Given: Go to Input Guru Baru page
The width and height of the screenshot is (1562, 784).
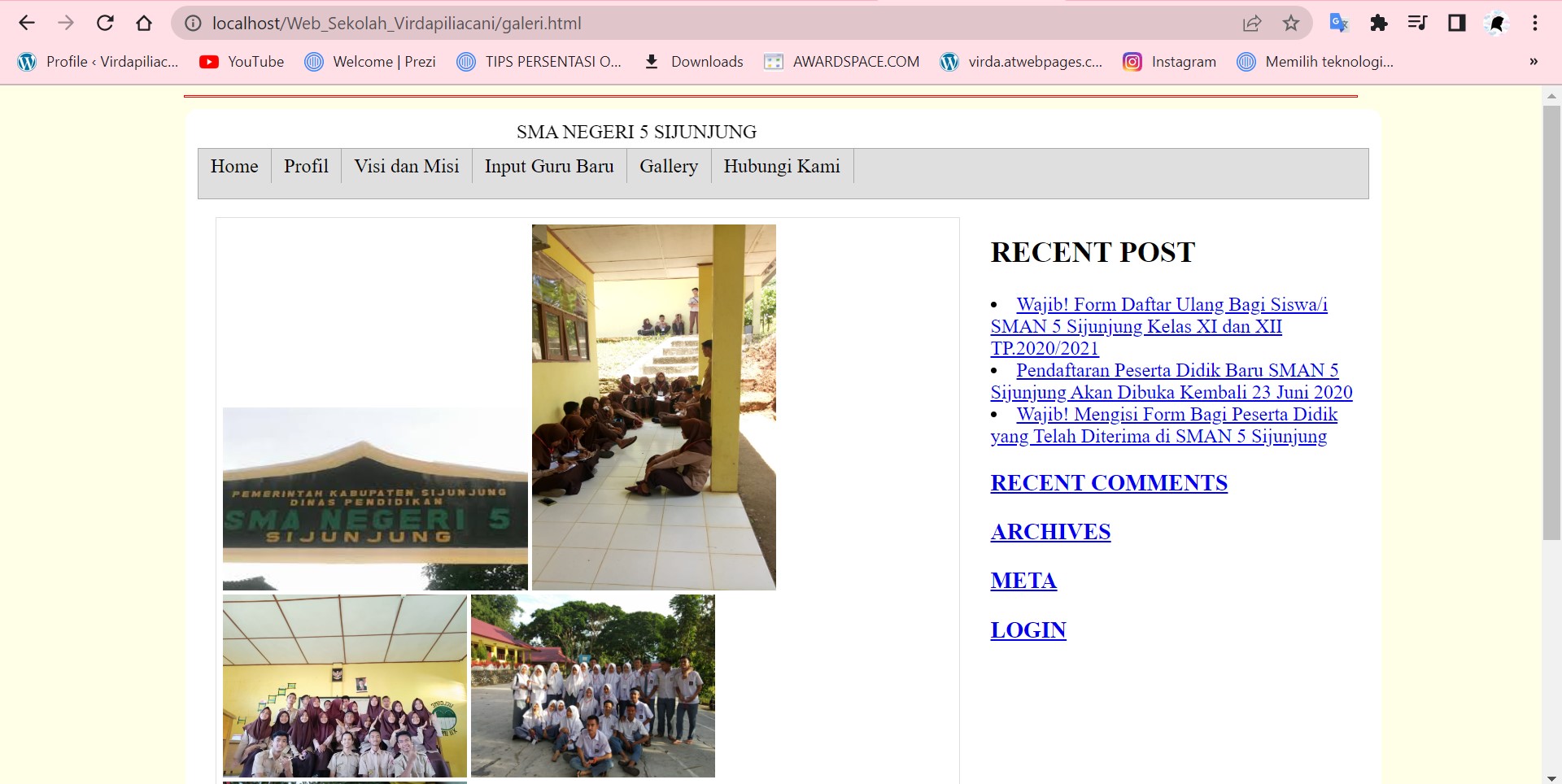Looking at the screenshot, I should click(x=548, y=166).
